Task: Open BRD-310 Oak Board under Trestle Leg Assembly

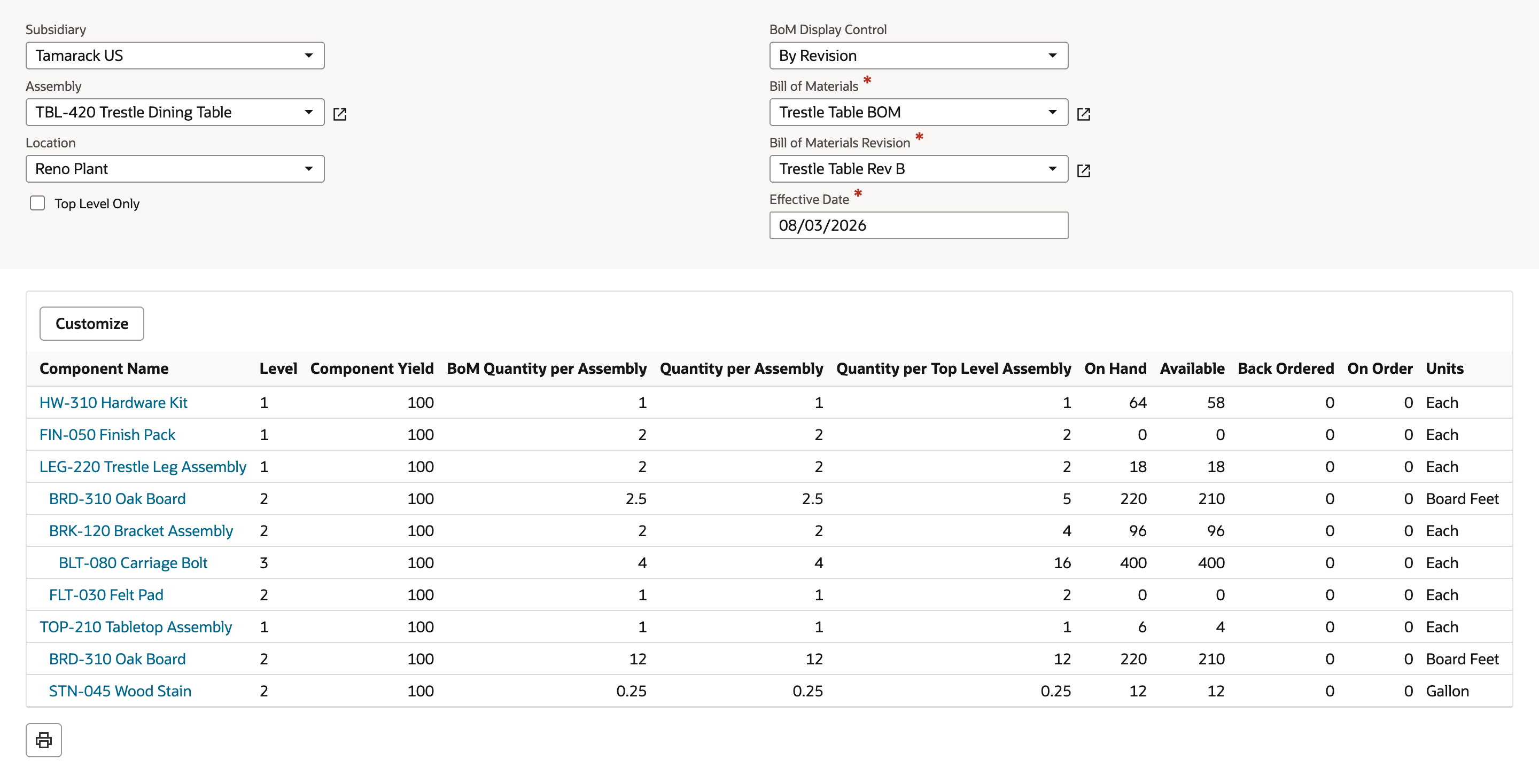Action: pyautogui.click(x=117, y=499)
